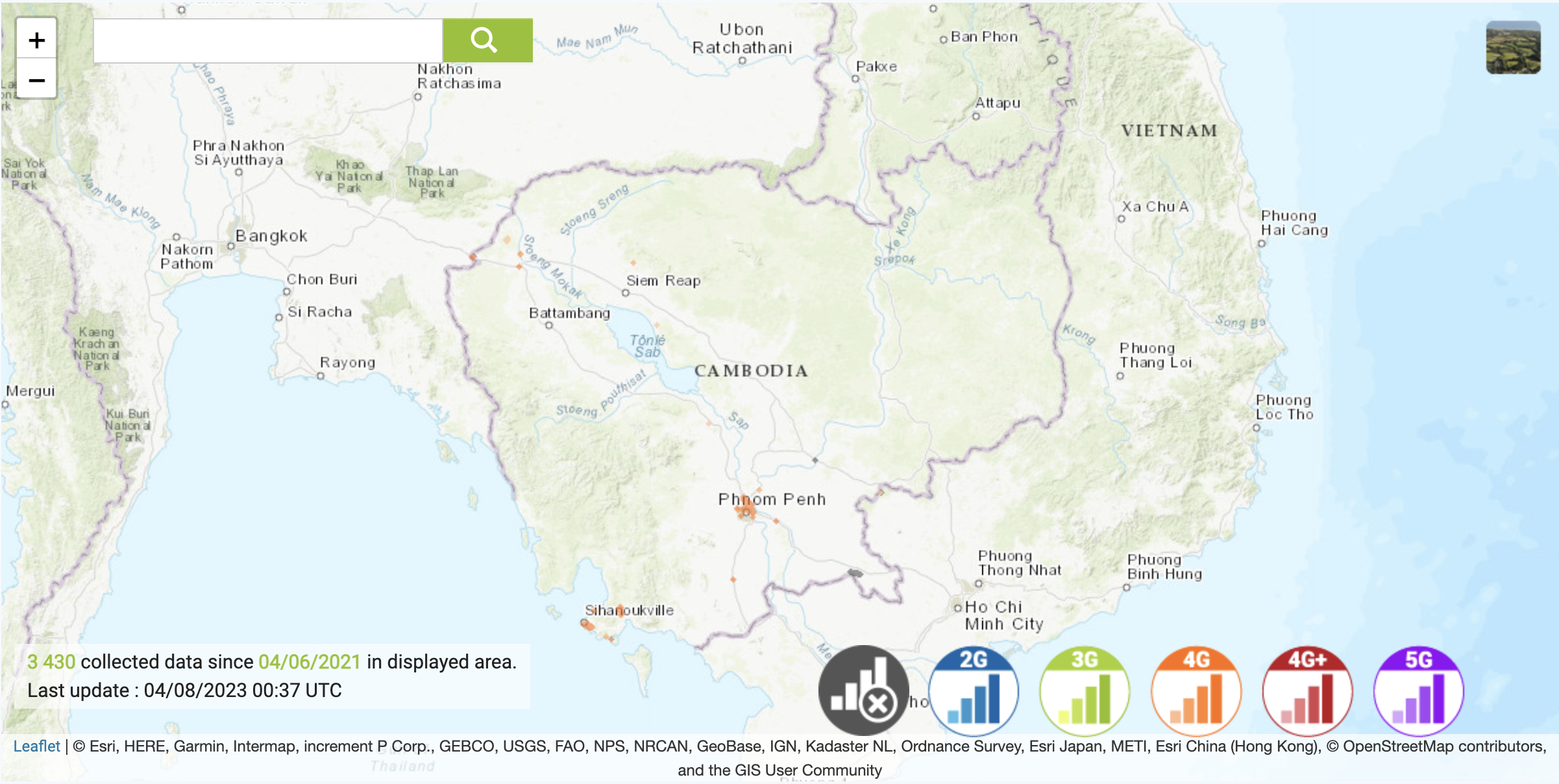Viewport: 1559px width, 784px height.
Task: Click the Ho Chi Minh City label
Action: pos(1003,615)
